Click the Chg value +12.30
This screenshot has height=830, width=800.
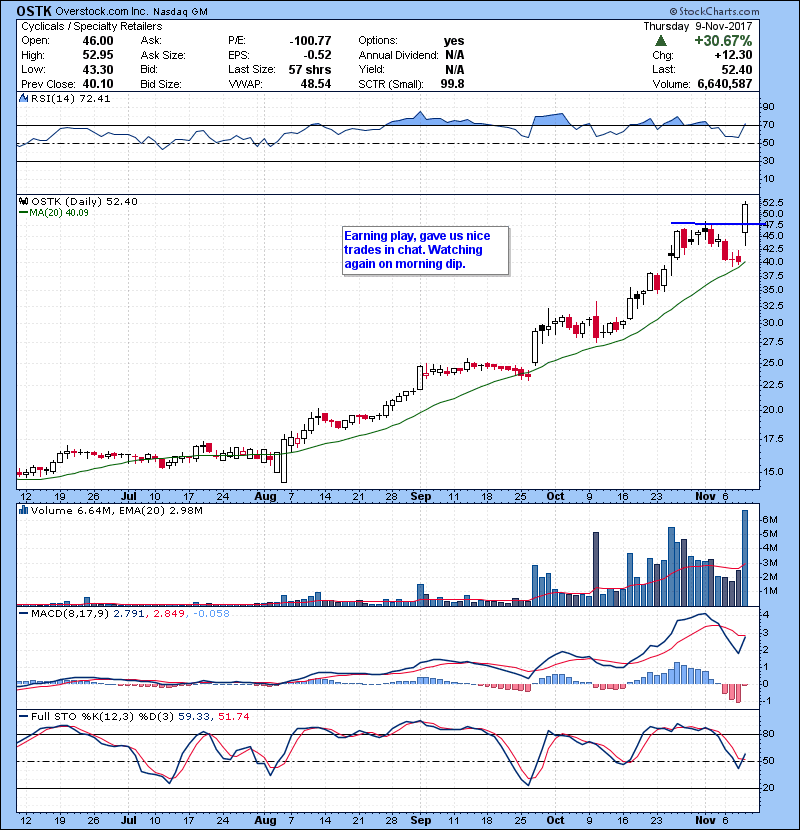click(x=733, y=55)
